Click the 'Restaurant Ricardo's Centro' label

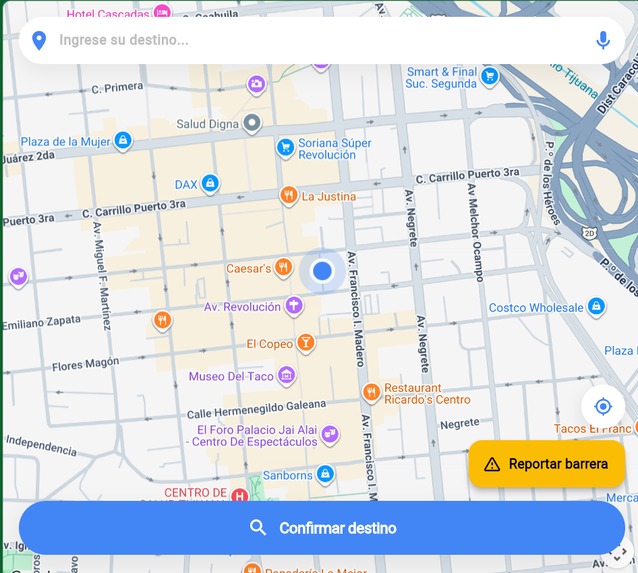pos(427,394)
